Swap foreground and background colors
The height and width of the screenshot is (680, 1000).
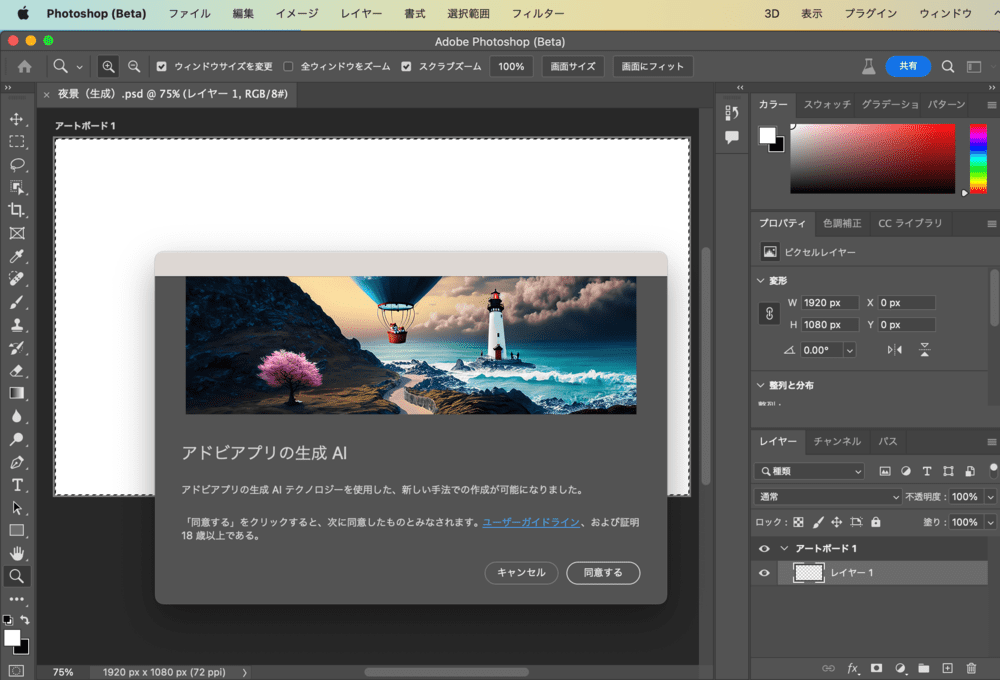tap(25, 619)
